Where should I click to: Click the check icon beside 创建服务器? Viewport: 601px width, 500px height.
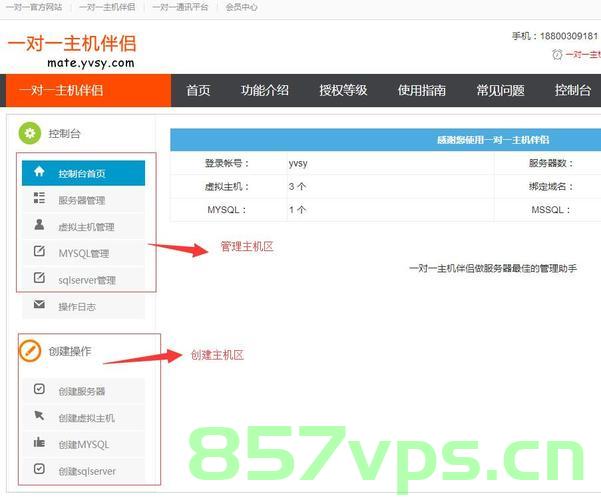[39, 389]
